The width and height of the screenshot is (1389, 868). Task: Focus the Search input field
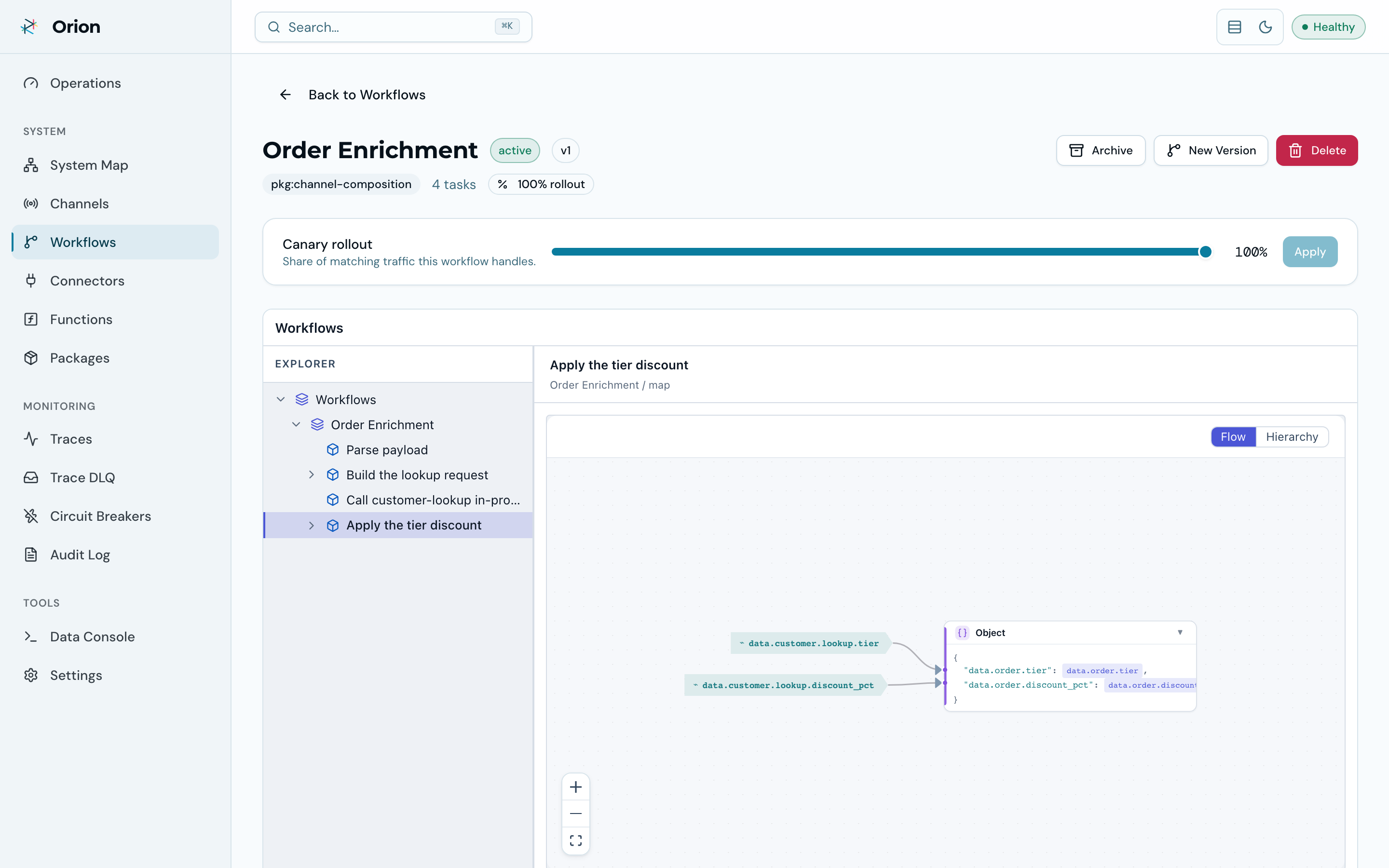pos(393,27)
